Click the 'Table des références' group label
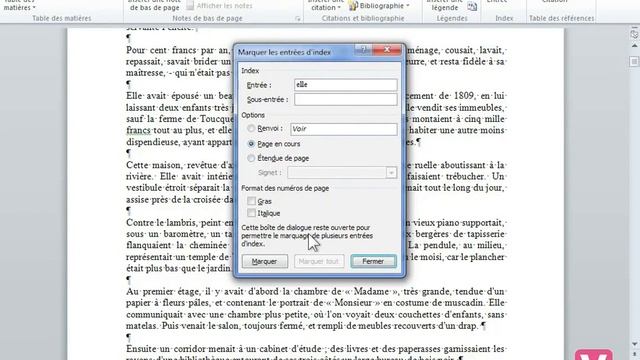Viewport: 640px width, 360px height. click(561, 18)
